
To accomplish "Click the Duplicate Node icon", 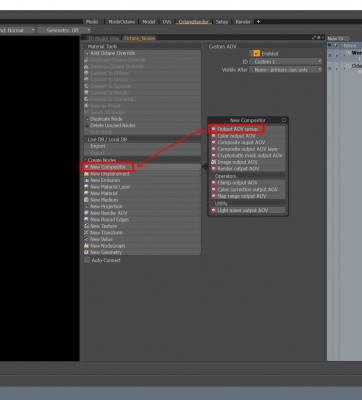I will tap(87, 119).
